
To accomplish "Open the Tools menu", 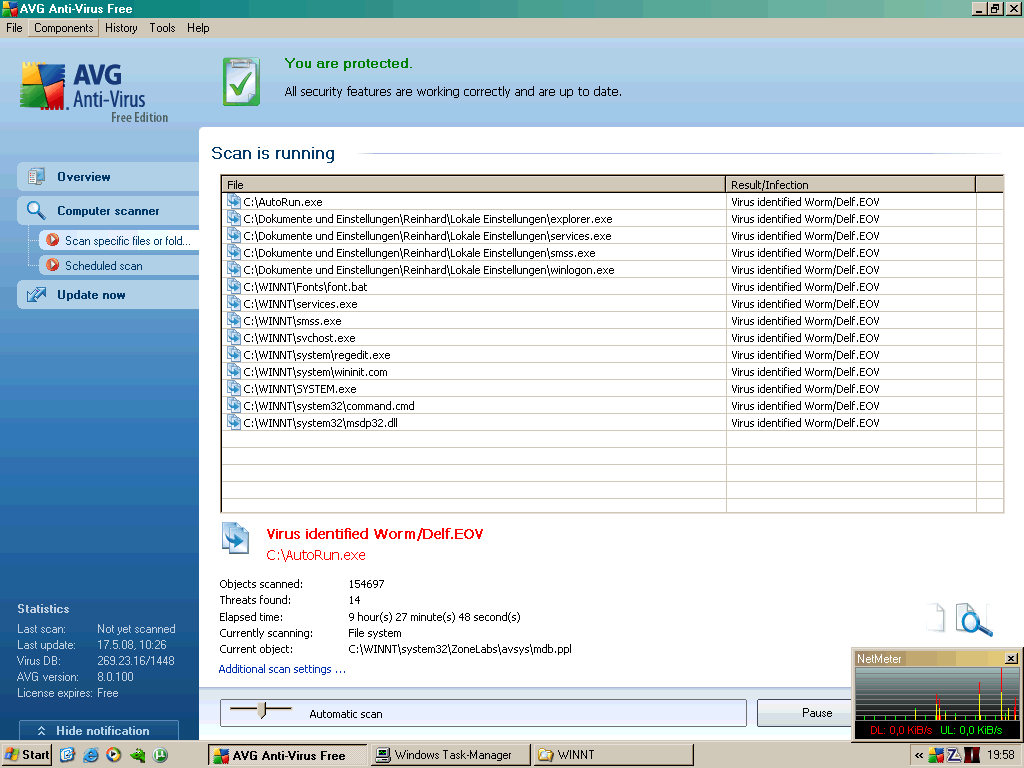I will click(162, 28).
